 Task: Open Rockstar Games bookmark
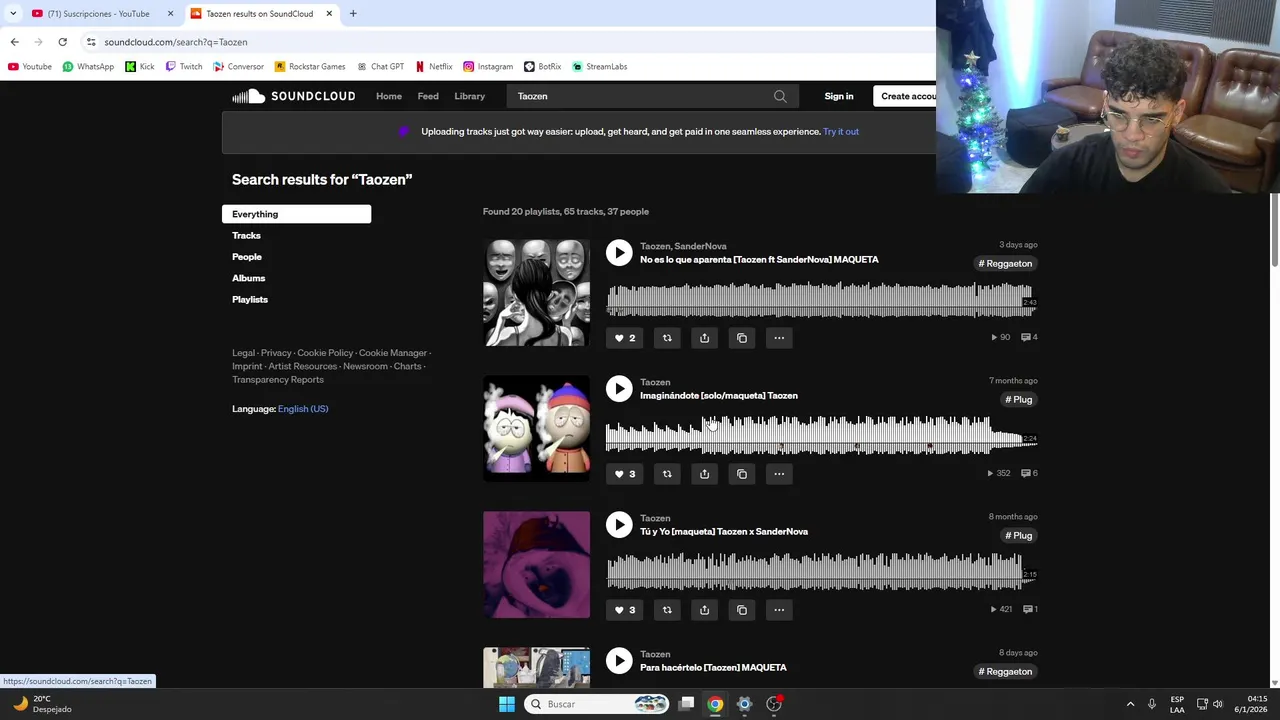pyautogui.click(x=310, y=67)
